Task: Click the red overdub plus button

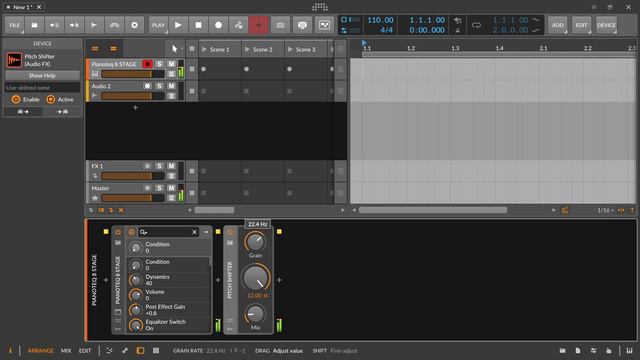Action: 258,25
